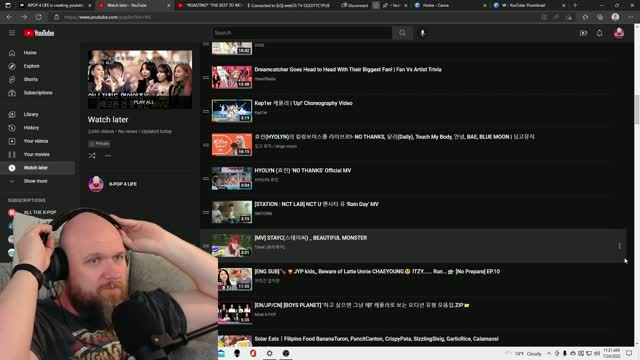Open Solar Eats Filipino Food video
The width and height of the screenshot is (640, 360).
[376, 339]
